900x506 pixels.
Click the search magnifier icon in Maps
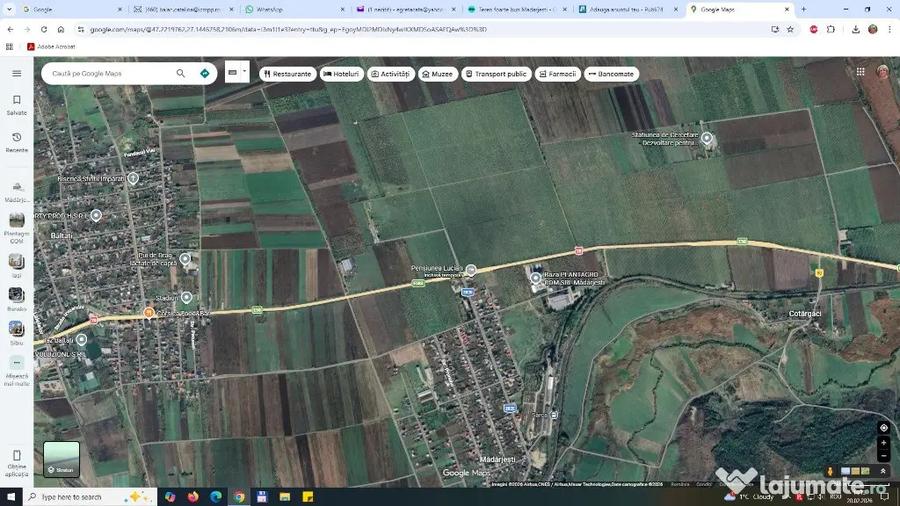[x=181, y=73]
